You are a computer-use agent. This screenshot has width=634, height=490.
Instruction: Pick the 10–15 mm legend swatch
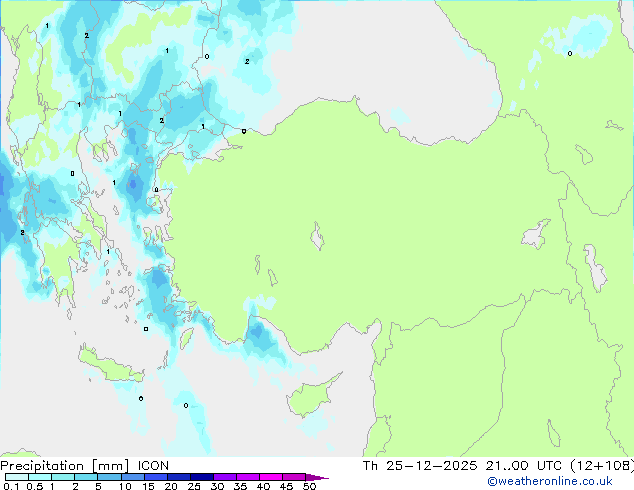point(133,477)
